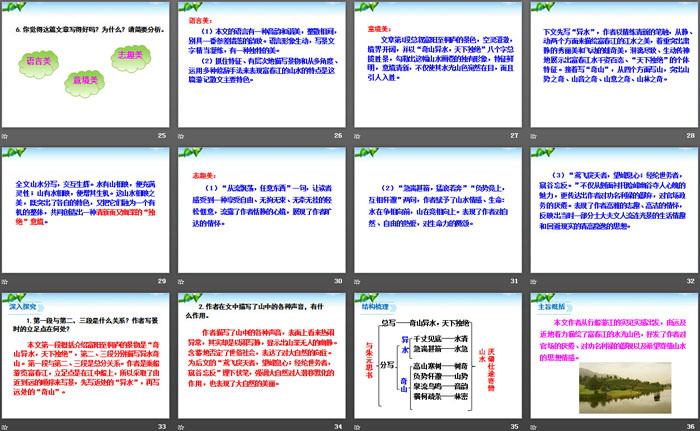Select slide 31 thumbnail
The image size is (700, 431).
[437, 210]
